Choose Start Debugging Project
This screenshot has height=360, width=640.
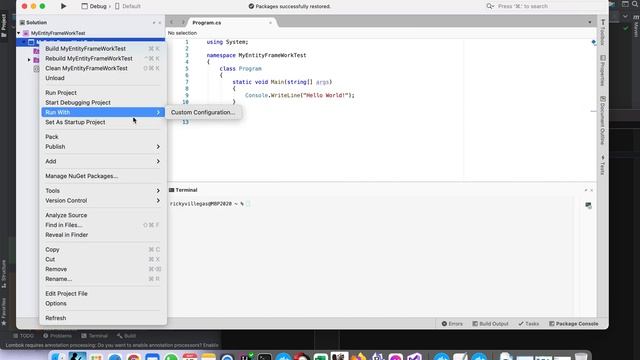pyautogui.click(x=102, y=102)
